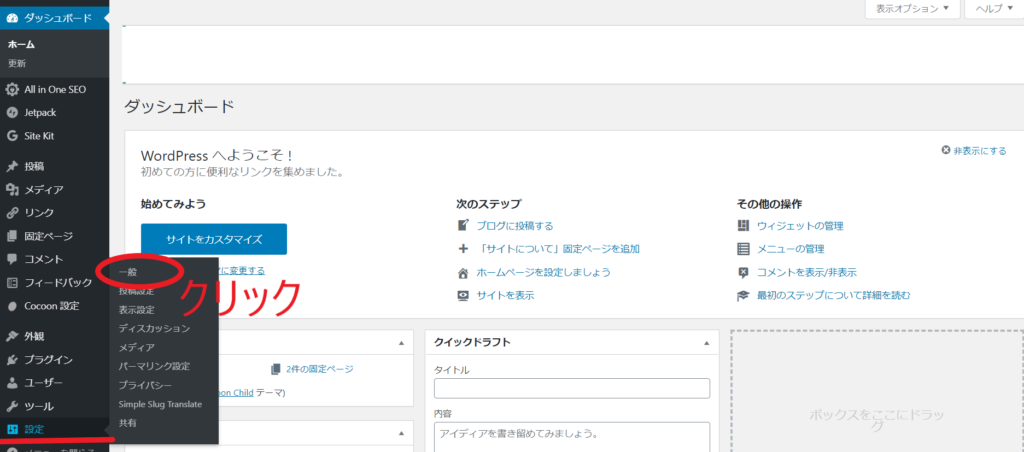This screenshot has width=1024, height=452.
Task: Click the edit icon beside ブログに投稿する
Action: 464,225
